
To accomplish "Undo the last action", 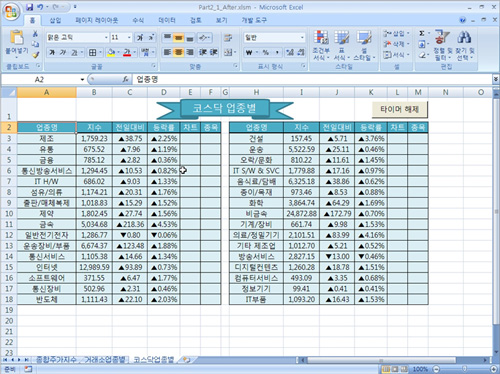I will [x=40, y=7].
